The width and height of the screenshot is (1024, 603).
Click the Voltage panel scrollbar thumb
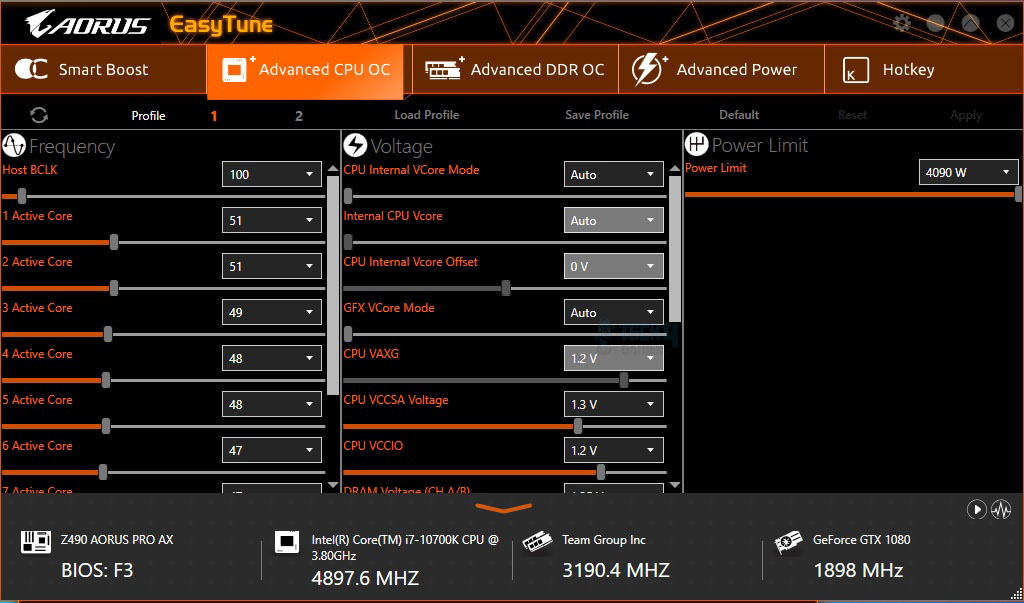675,249
